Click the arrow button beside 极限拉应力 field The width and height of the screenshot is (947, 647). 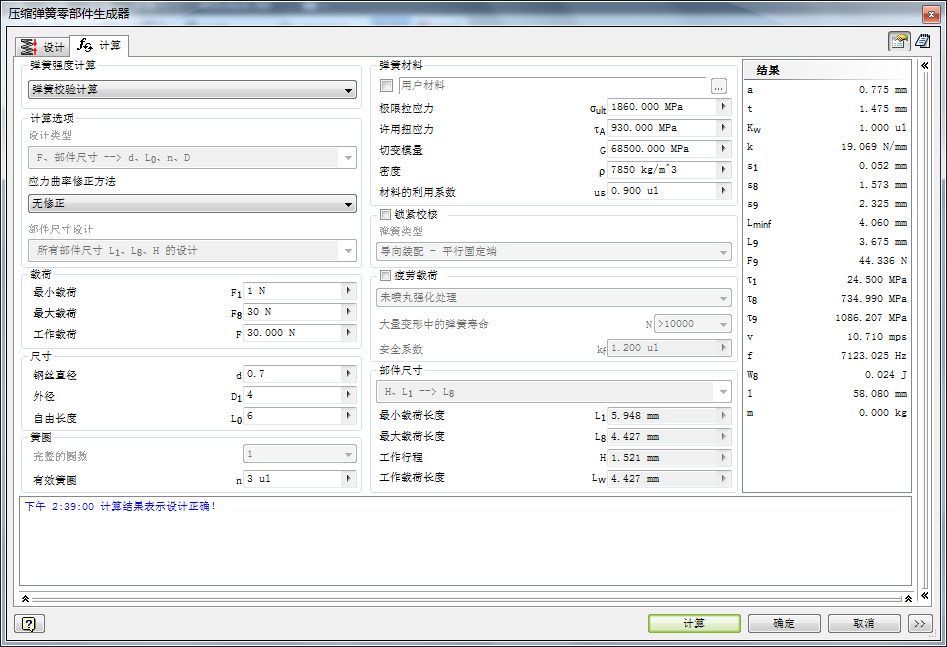coord(723,107)
